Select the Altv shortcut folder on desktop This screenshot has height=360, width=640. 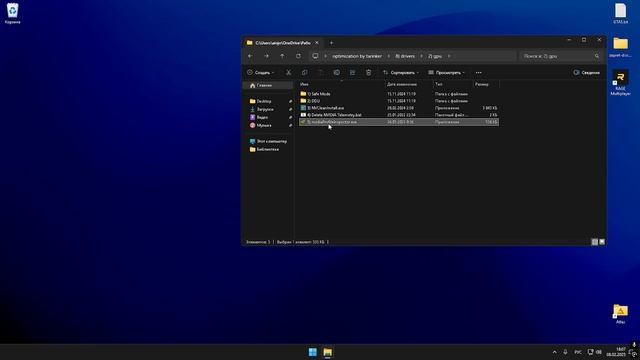point(620,314)
